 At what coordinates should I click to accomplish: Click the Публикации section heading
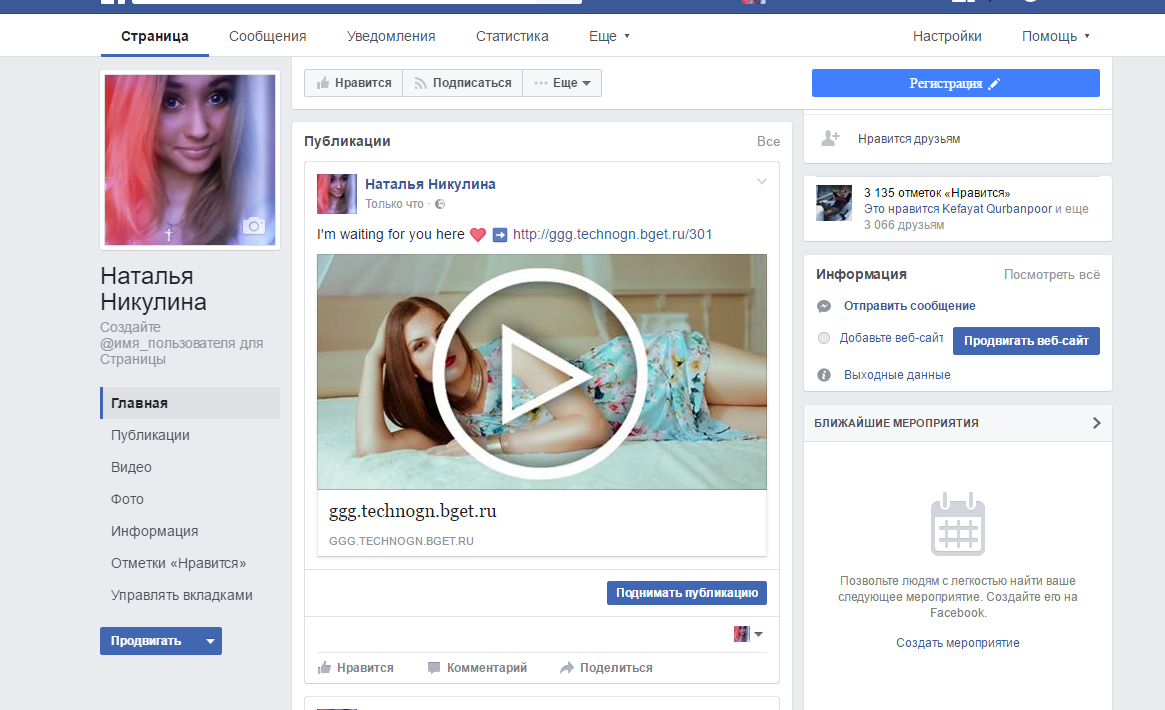click(347, 141)
